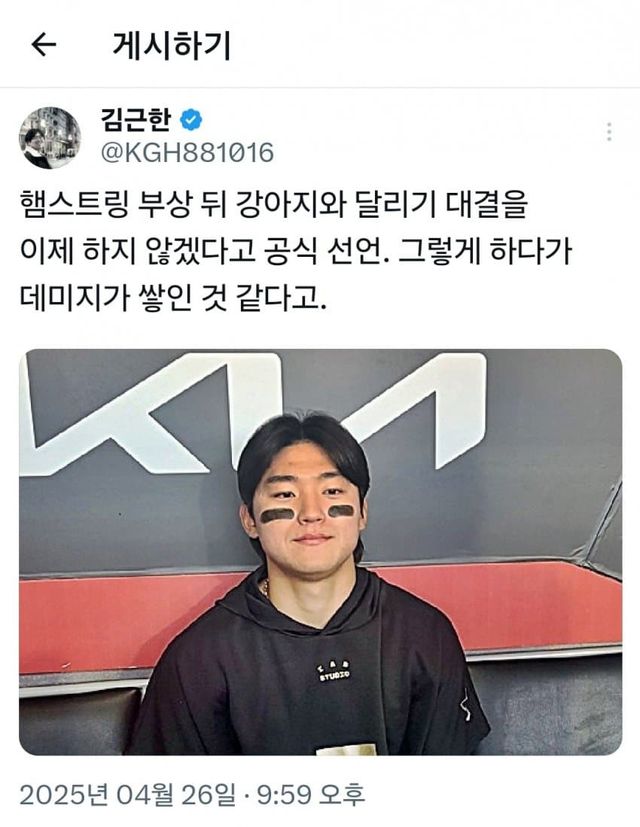This screenshot has height=827, width=640.
Task: Open the 김근한 display name link
Action: pos(136,120)
